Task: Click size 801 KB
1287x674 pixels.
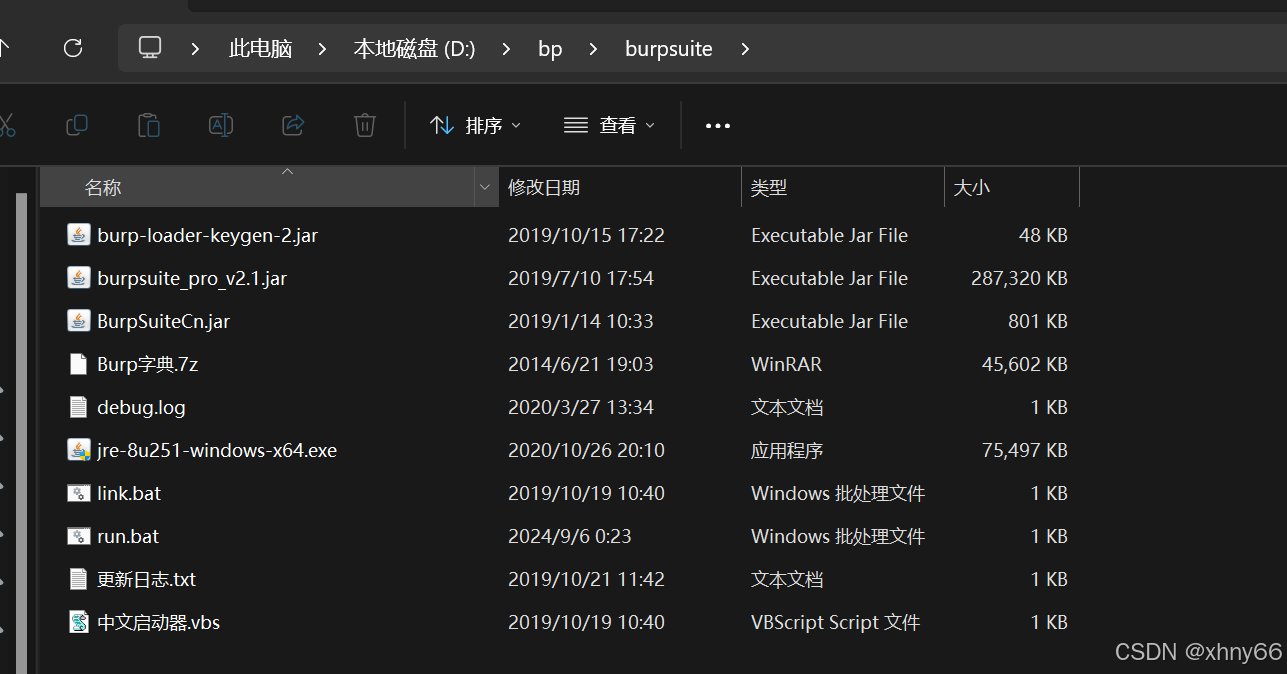Action: [1038, 321]
